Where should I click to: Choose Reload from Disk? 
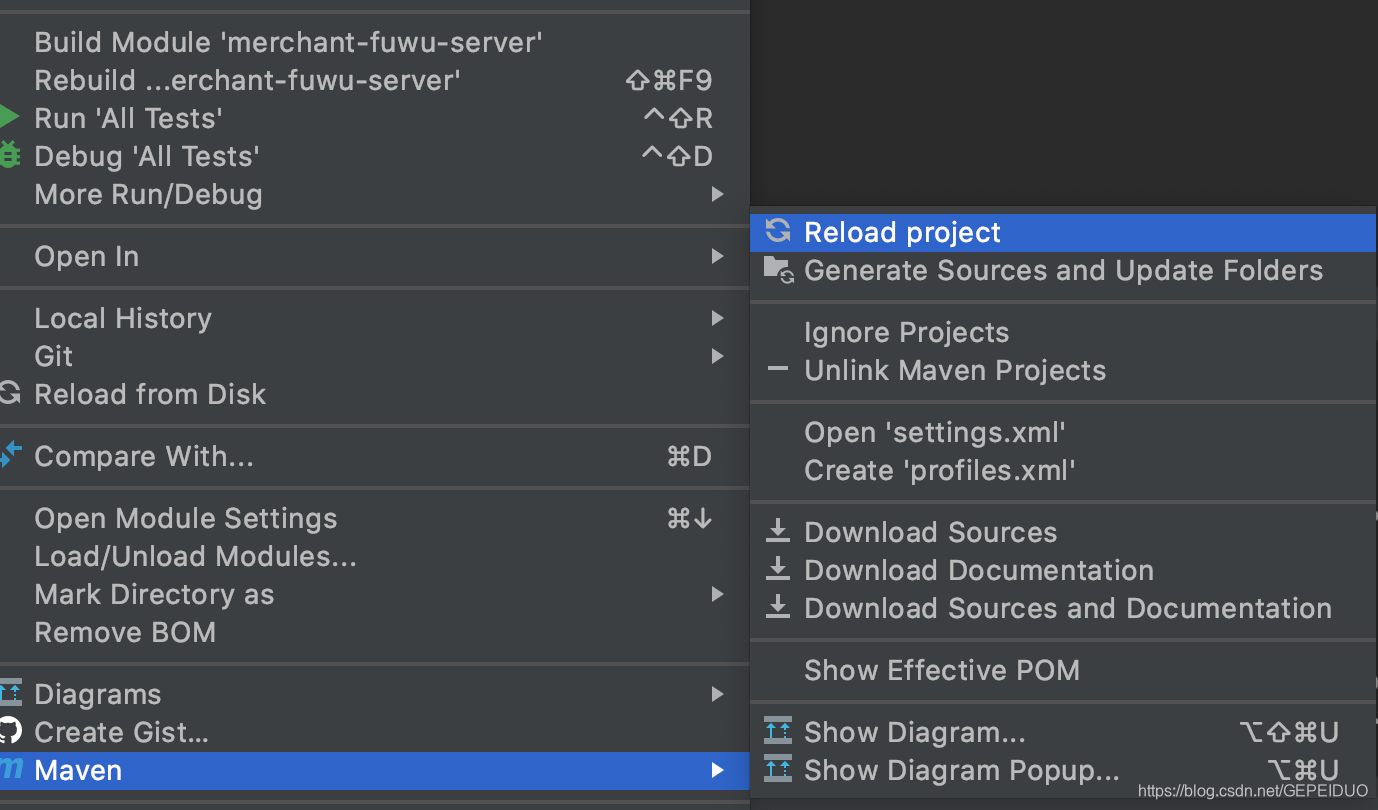[x=375, y=394]
